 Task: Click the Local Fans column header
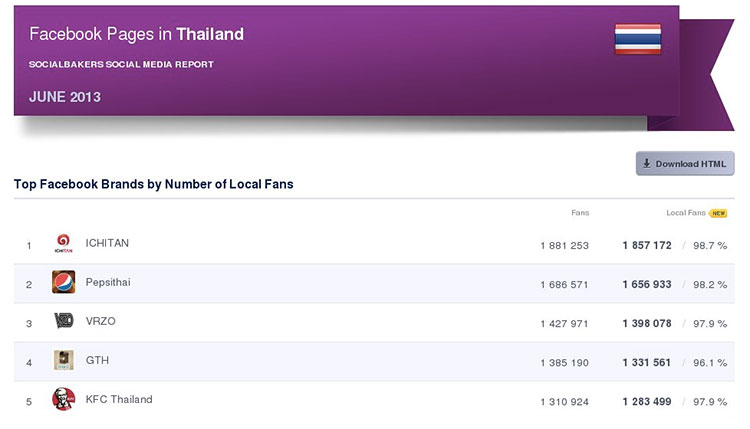[x=686, y=213]
